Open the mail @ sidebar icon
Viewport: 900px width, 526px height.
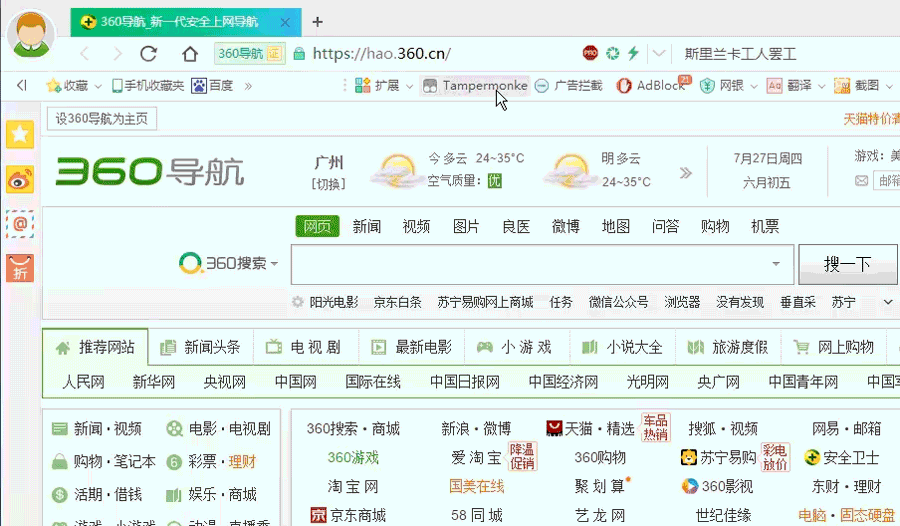[20, 223]
